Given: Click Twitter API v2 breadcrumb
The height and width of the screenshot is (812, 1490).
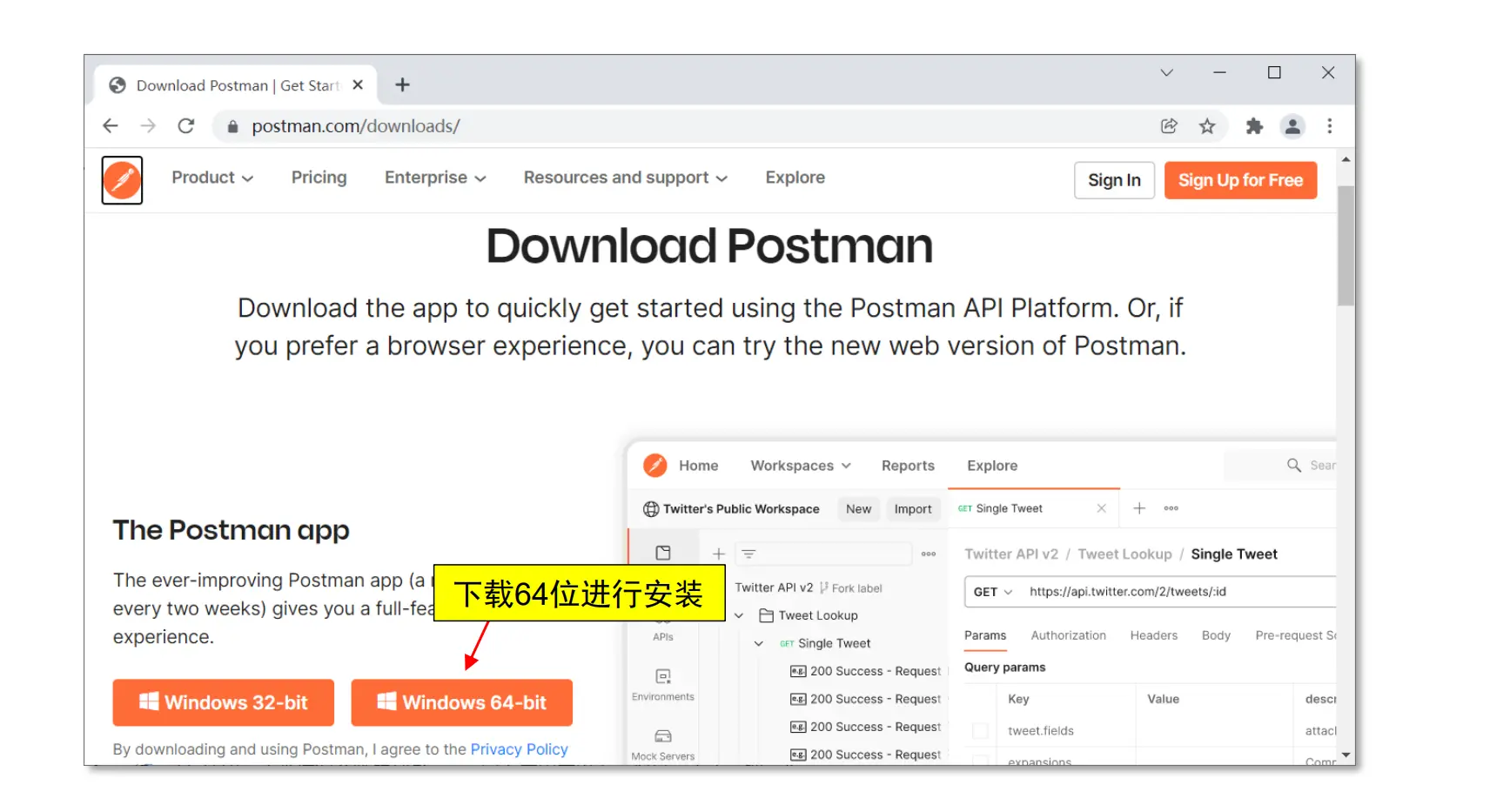Looking at the screenshot, I should pyautogui.click(x=1011, y=554).
